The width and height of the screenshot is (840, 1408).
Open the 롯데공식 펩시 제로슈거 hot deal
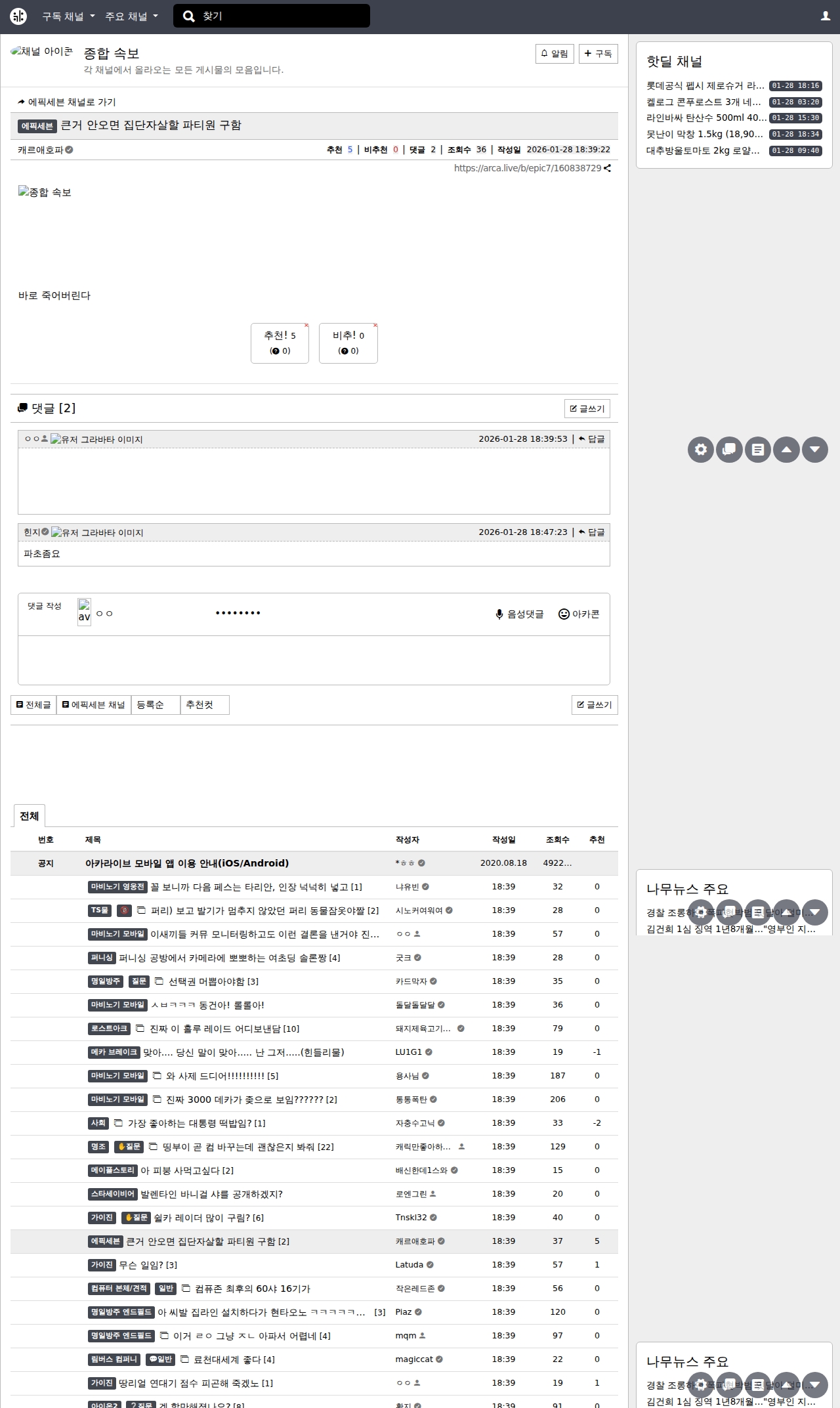point(705,86)
